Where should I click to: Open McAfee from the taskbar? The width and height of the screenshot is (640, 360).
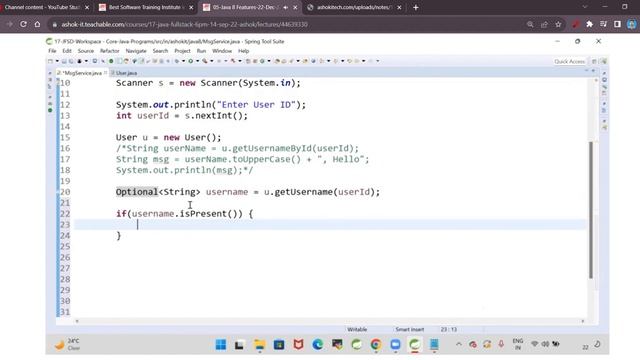(x=298, y=345)
